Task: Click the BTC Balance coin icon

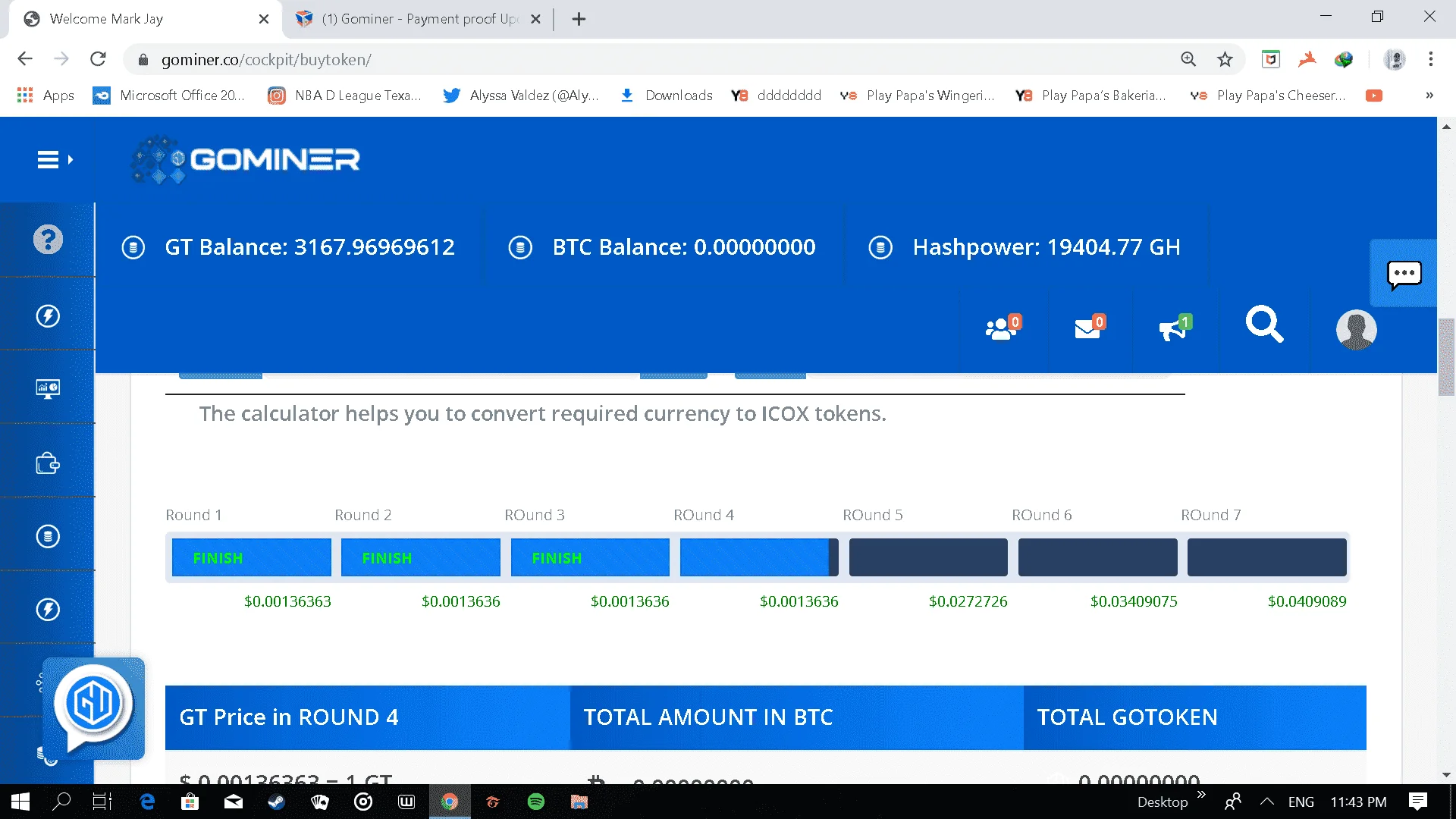Action: pyautogui.click(x=520, y=247)
